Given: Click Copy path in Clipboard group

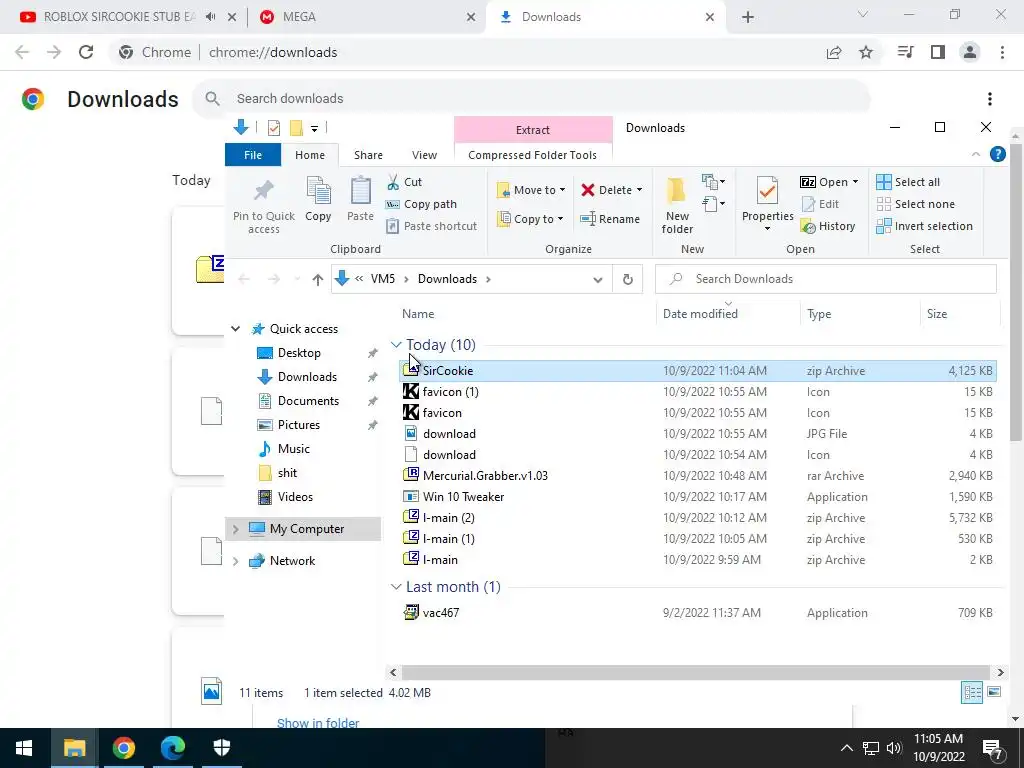Looking at the screenshot, I should (x=422, y=204).
